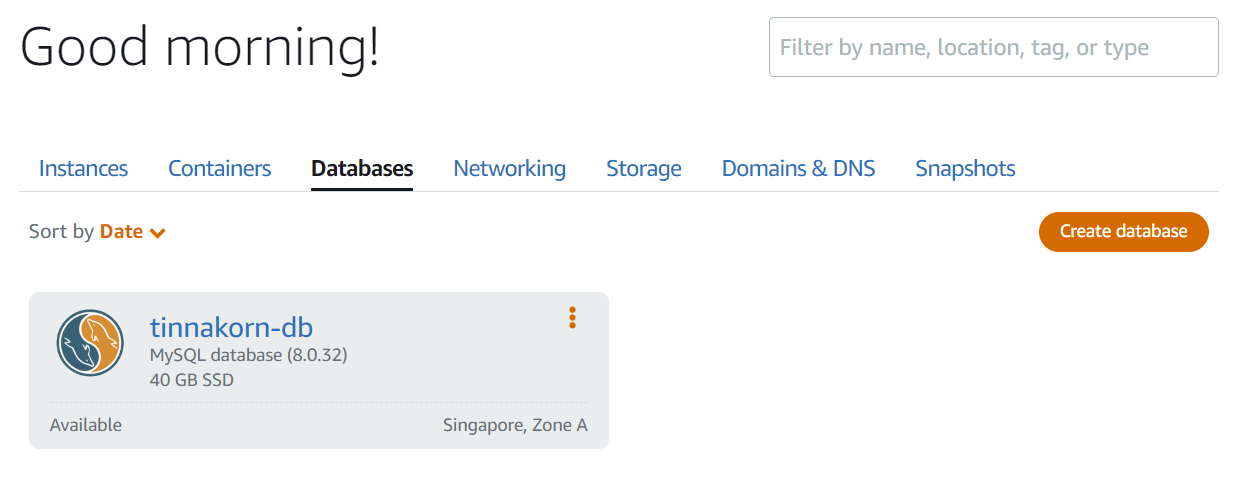Open the Sort by Date dropdown

point(122,232)
